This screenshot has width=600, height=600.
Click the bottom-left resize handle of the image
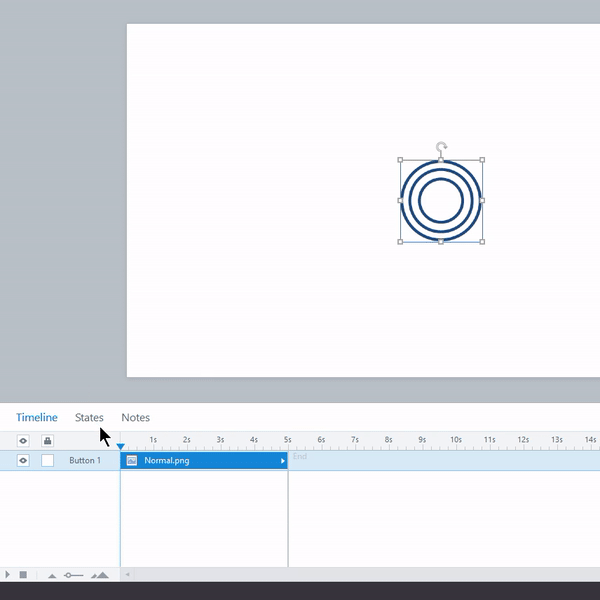pyautogui.click(x=400, y=241)
